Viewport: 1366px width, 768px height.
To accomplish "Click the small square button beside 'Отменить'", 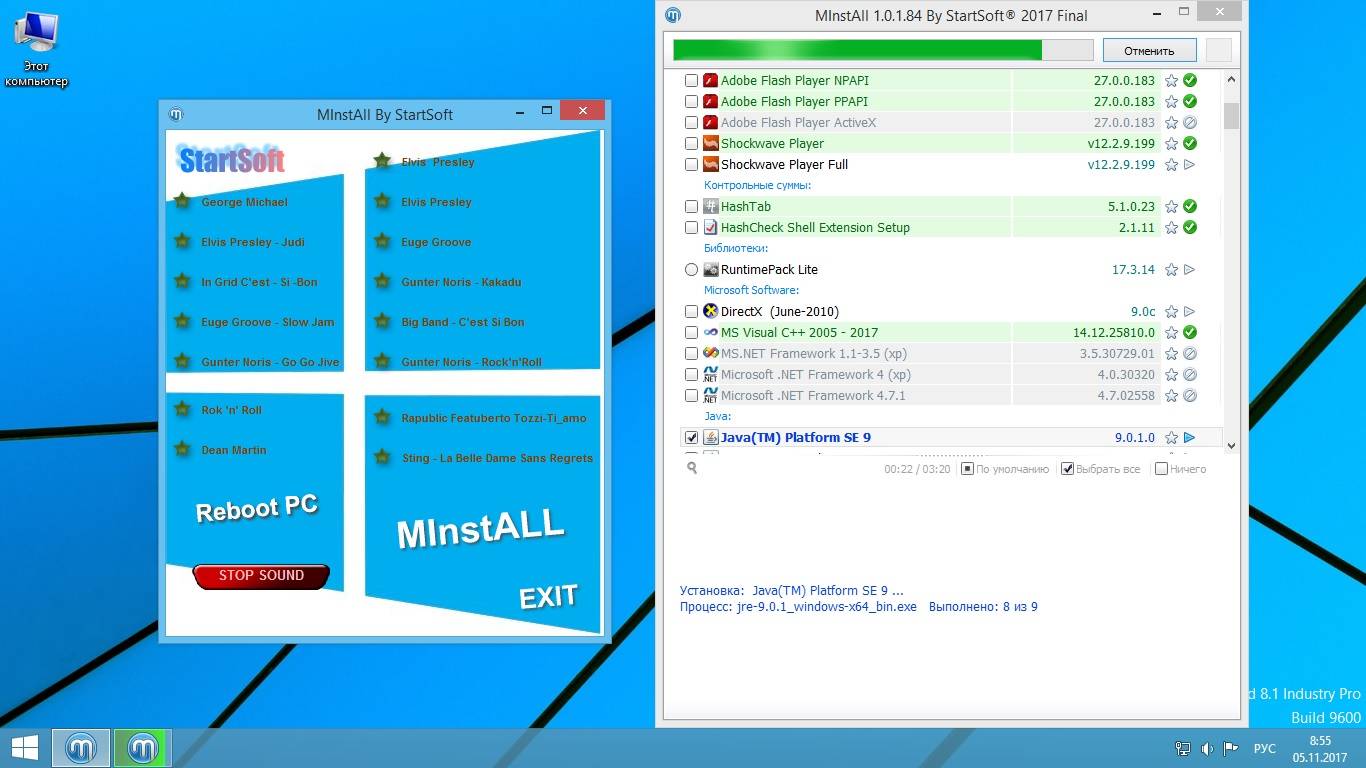I will coord(1219,50).
